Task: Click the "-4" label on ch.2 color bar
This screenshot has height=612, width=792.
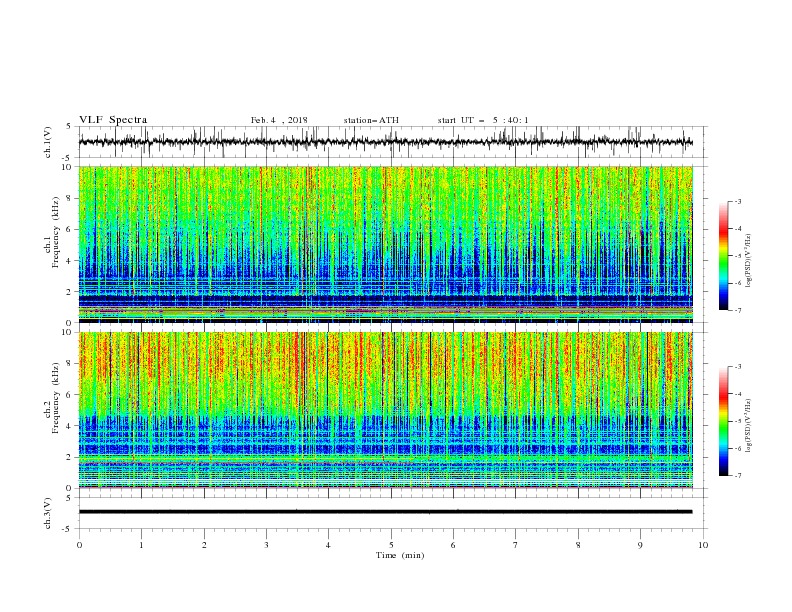Action: coord(737,394)
